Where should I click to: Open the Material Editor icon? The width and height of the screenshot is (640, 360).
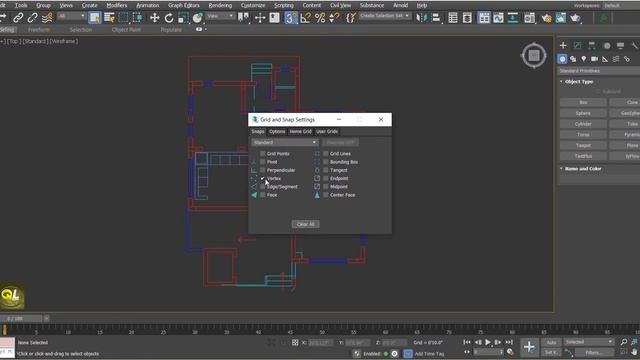[529, 18]
